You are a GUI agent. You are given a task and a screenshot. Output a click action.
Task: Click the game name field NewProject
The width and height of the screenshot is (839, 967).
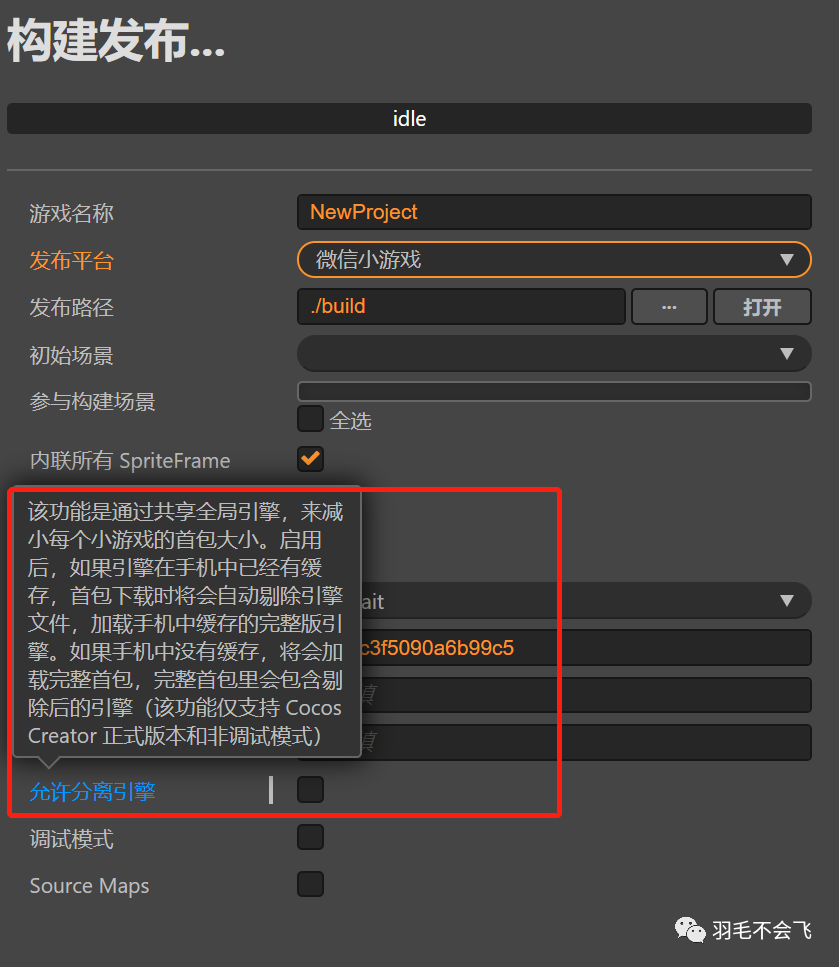point(554,212)
